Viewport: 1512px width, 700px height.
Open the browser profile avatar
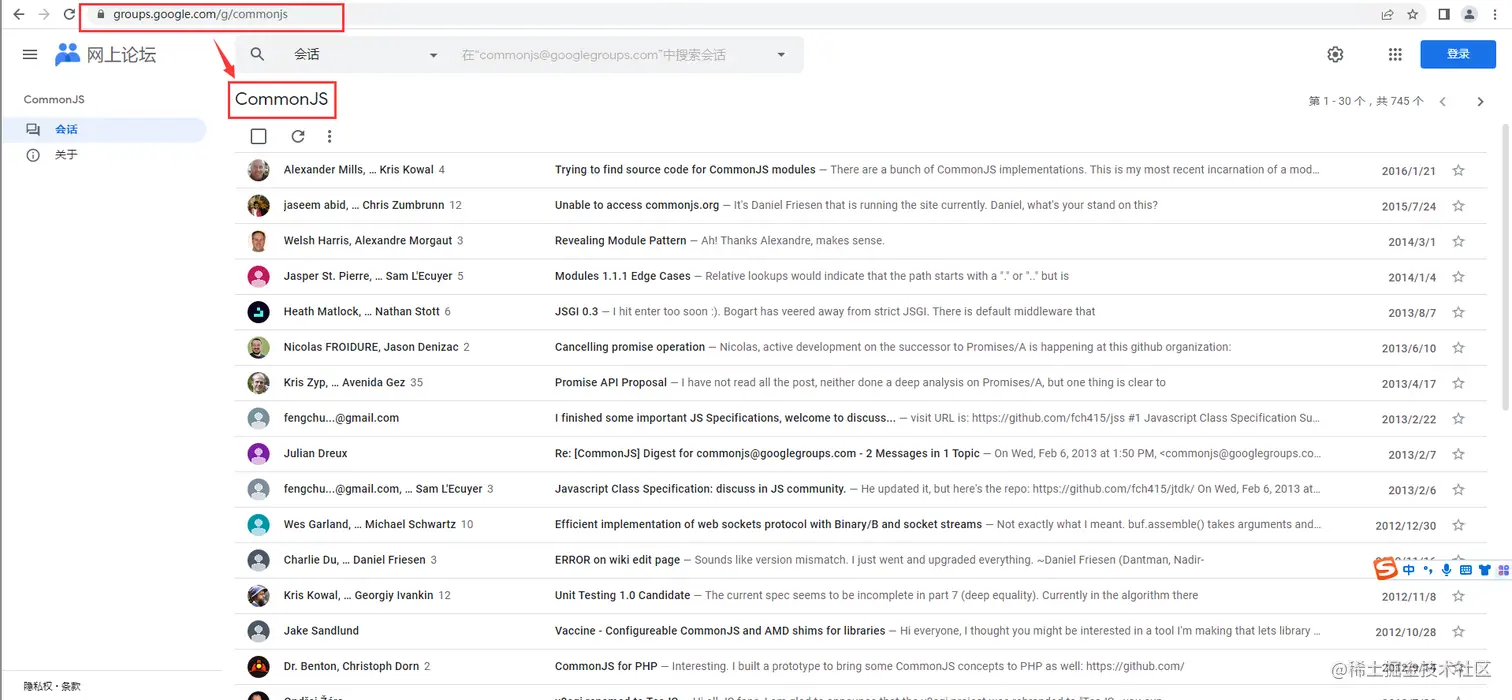pos(1469,14)
